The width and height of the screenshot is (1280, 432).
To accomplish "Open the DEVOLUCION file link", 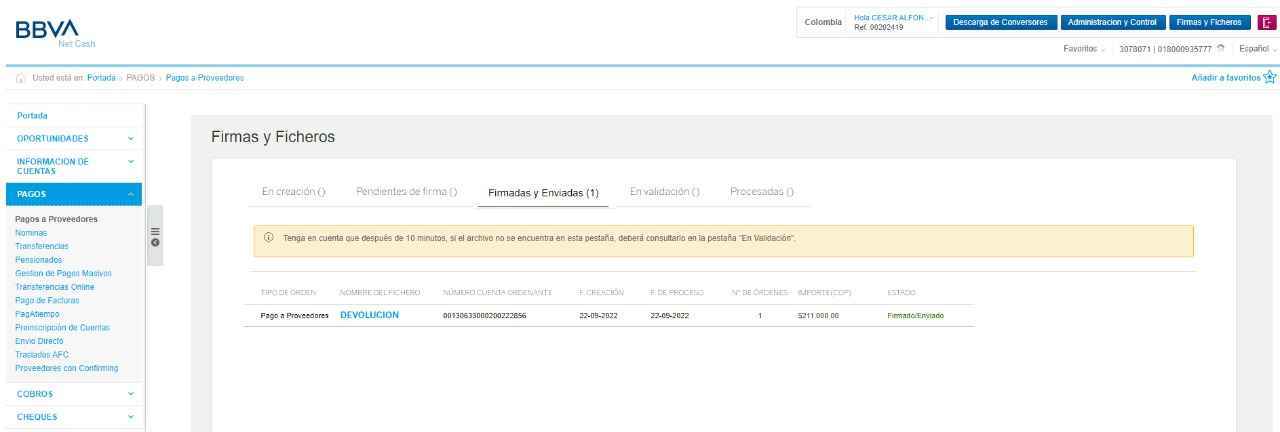I will [369, 315].
